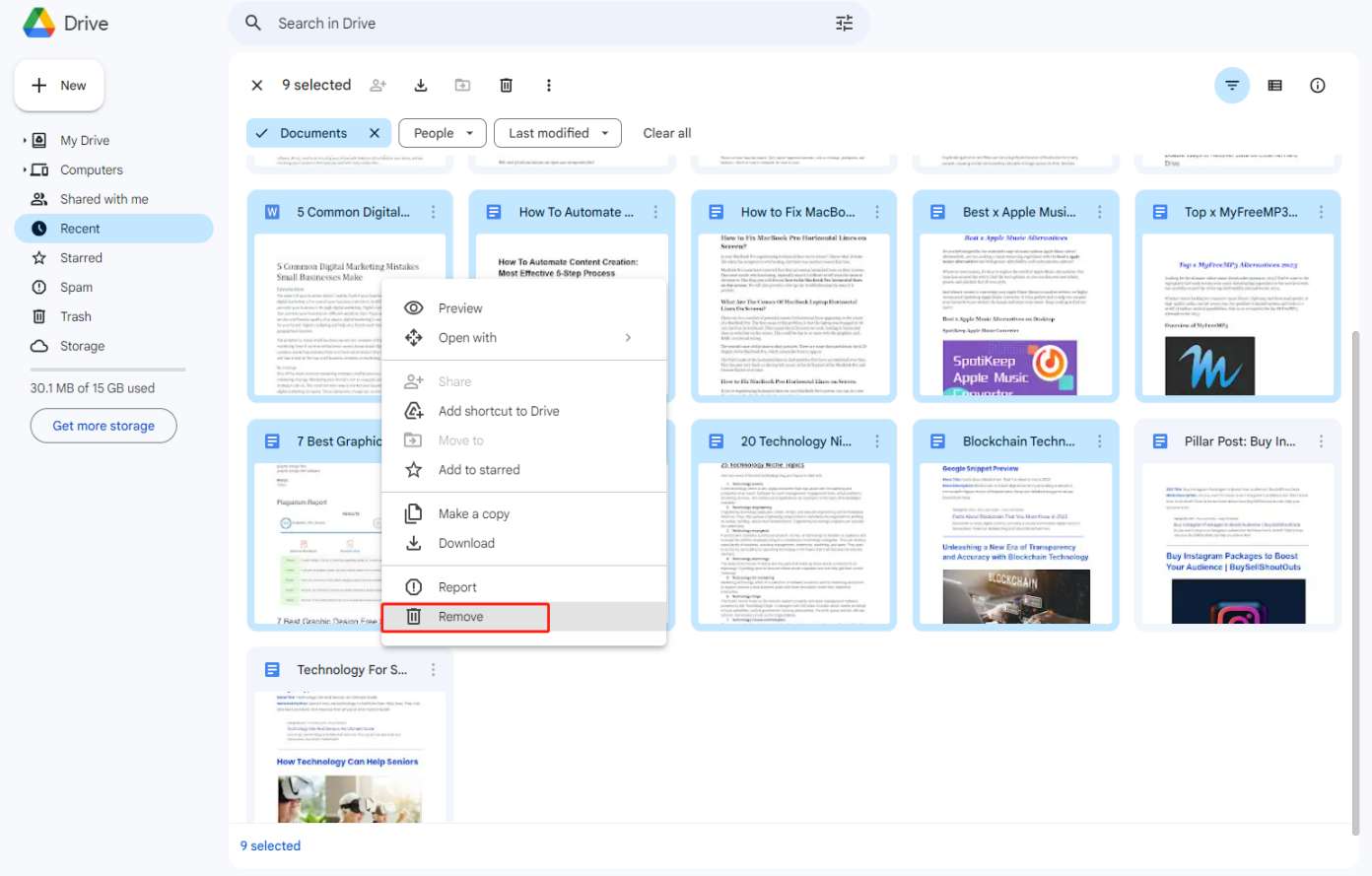Clear the selection with X icon
The height and width of the screenshot is (876, 1372).
257,86
